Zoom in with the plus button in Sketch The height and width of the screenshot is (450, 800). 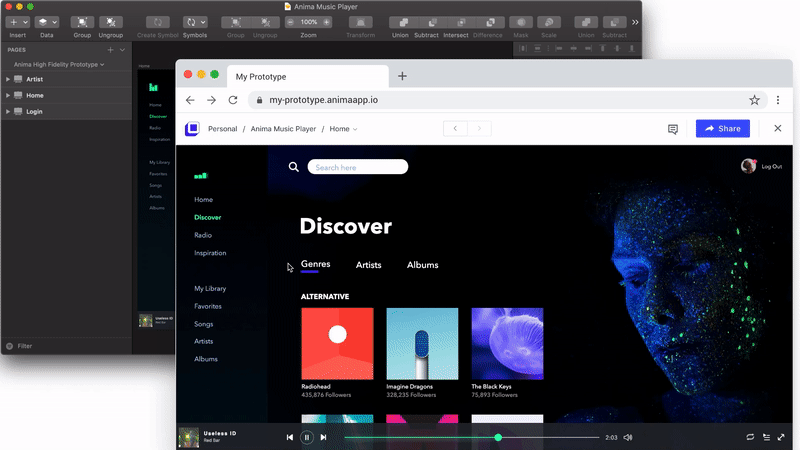pyautogui.click(x=327, y=22)
